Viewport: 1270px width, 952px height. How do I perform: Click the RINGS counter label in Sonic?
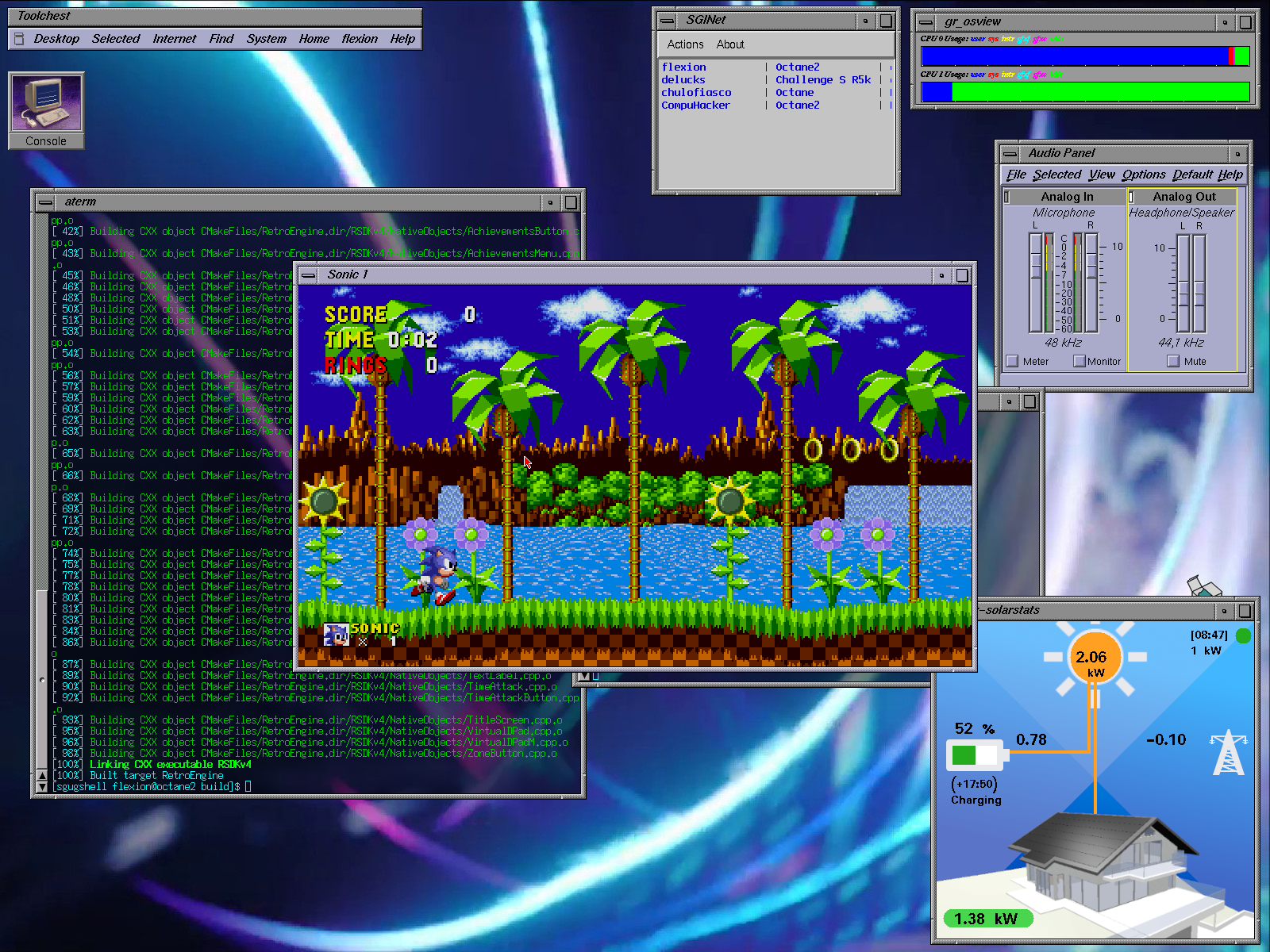pyautogui.click(x=356, y=365)
